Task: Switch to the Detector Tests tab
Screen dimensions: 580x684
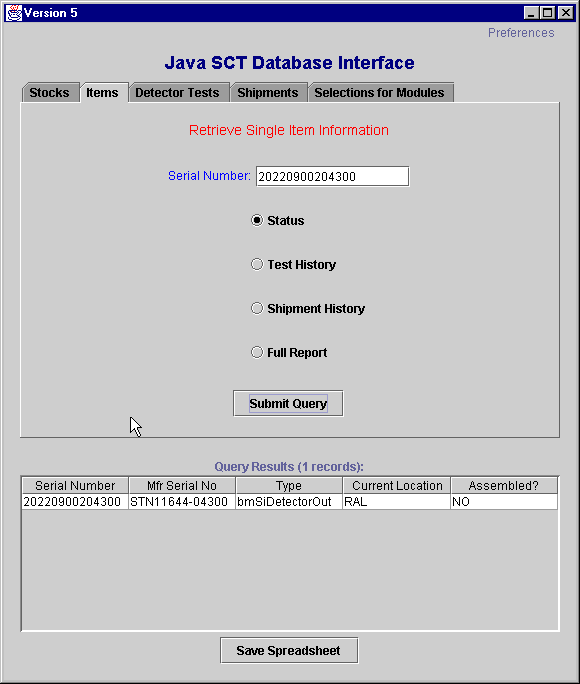Action: click(x=177, y=92)
